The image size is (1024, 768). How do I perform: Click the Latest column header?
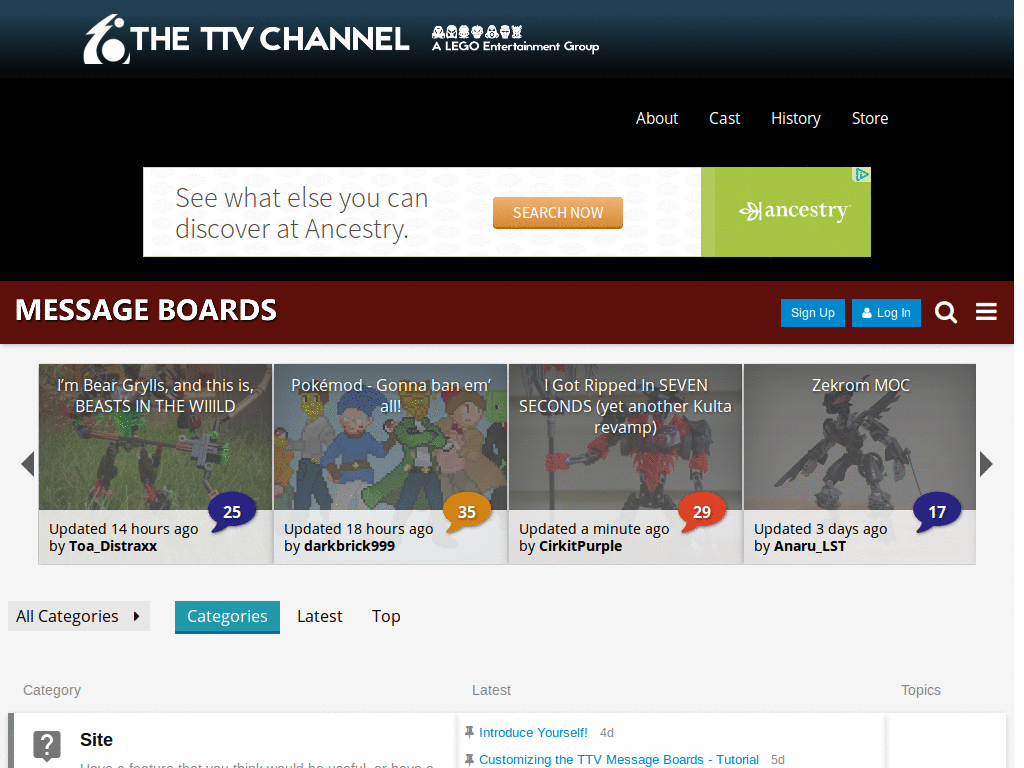click(x=491, y=690)
